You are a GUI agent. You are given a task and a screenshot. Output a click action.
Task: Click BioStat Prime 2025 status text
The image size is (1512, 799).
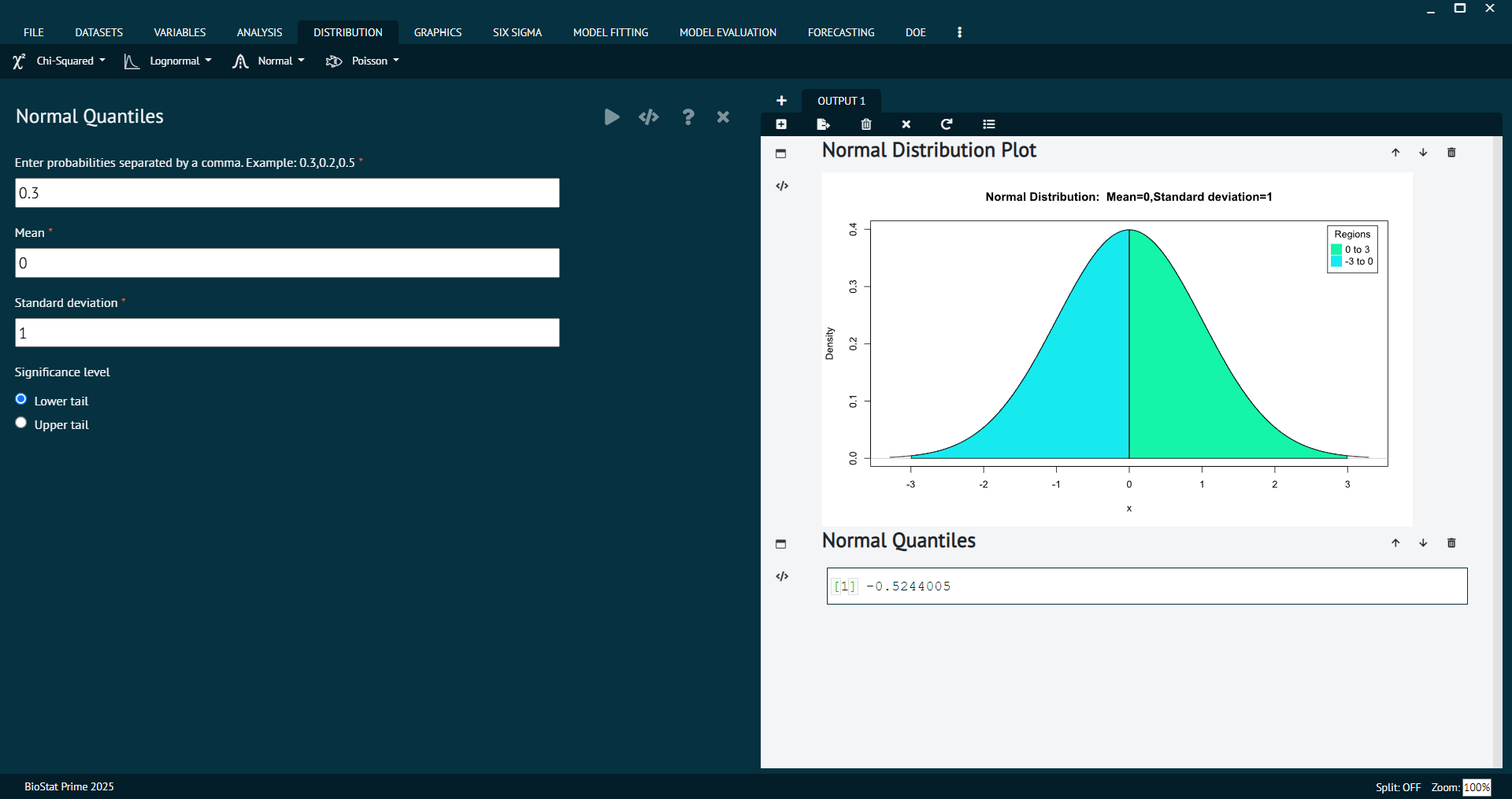(69, 786)
